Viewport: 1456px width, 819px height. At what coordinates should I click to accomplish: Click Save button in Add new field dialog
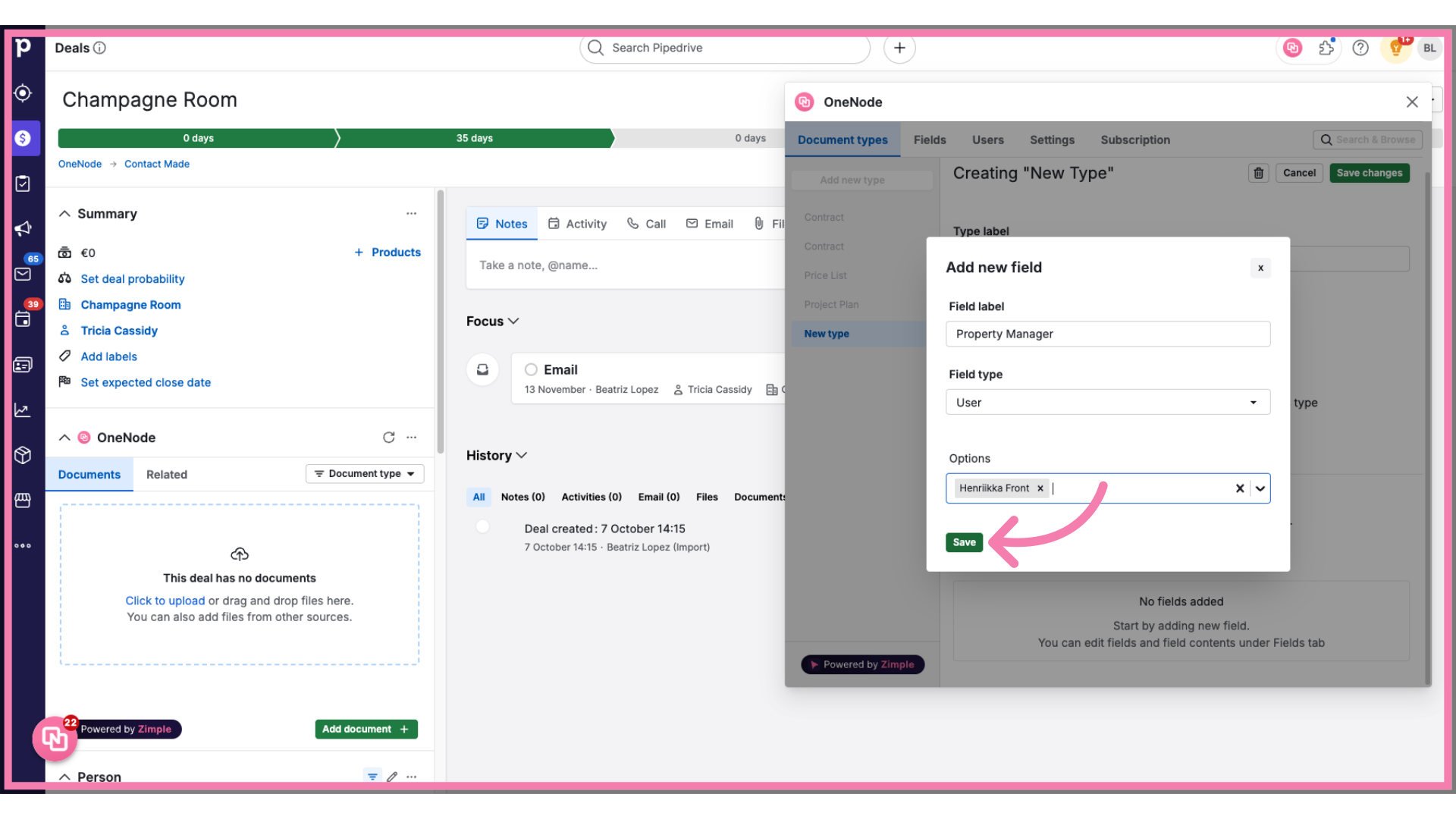tap(964, 541)
